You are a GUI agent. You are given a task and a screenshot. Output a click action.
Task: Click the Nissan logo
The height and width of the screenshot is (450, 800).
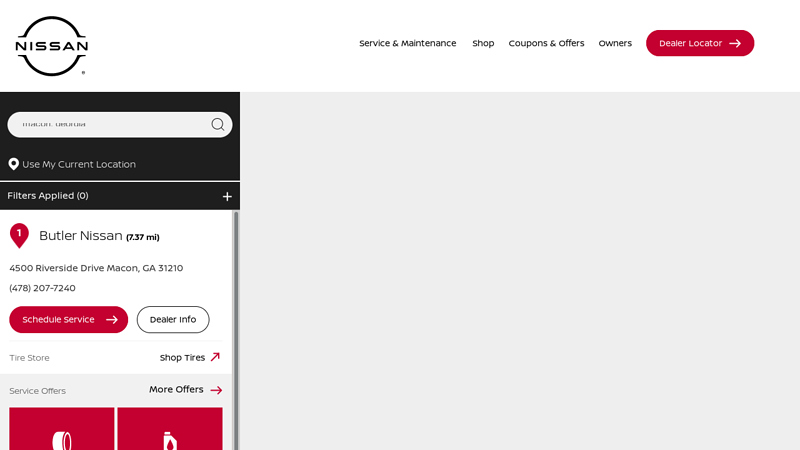(x=52, y=46)
